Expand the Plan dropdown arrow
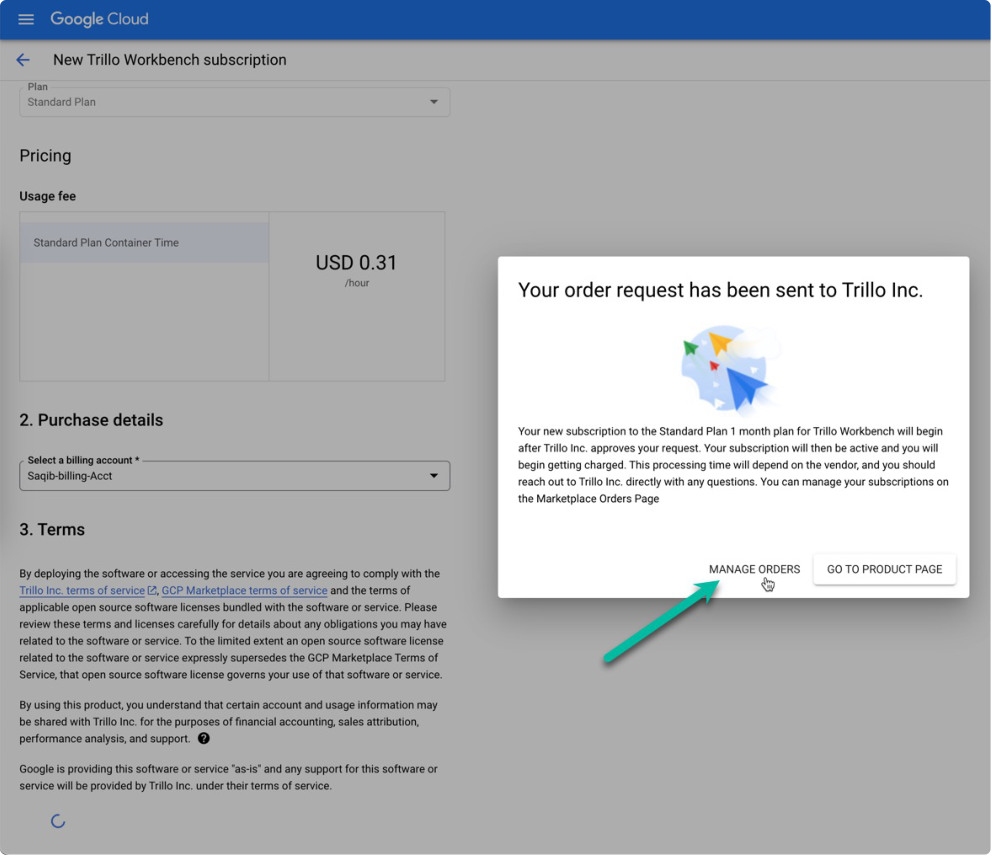Screen dimensions: 992x857 pos(434,102)
